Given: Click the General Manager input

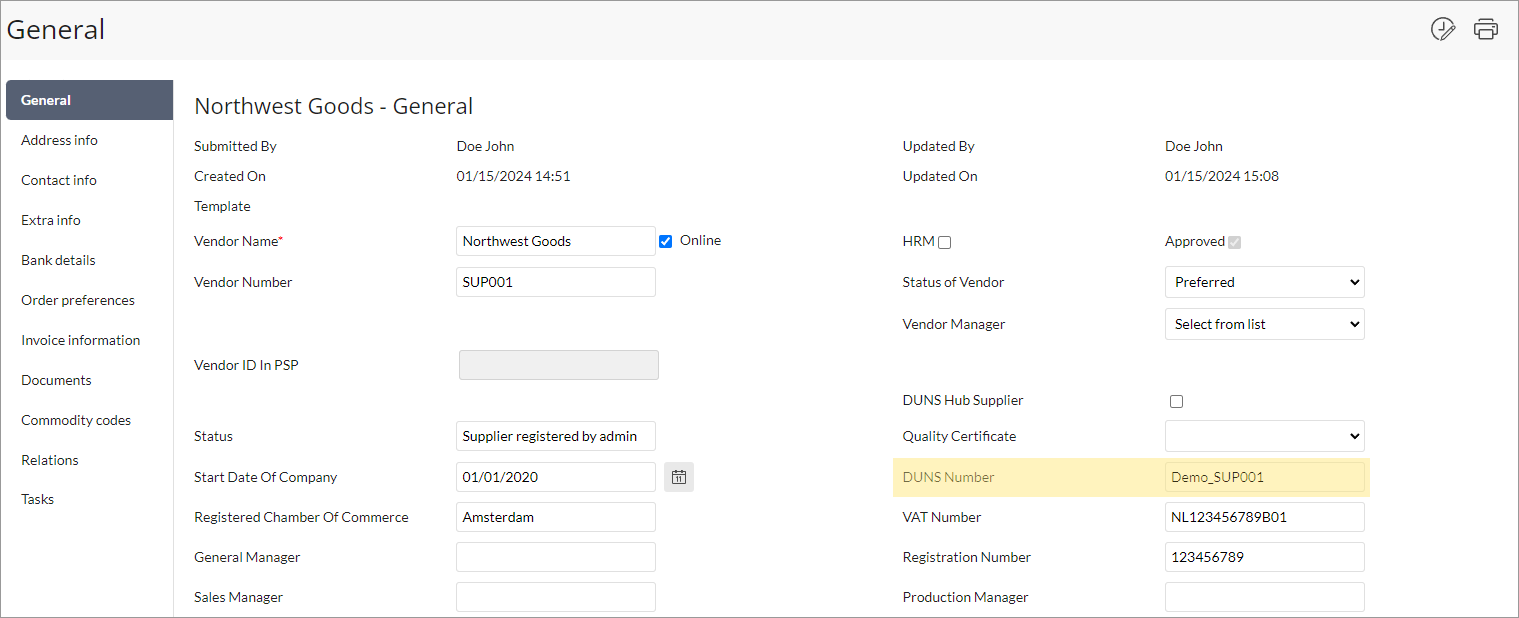Looking at the screenshot, I should click(556, 557).
